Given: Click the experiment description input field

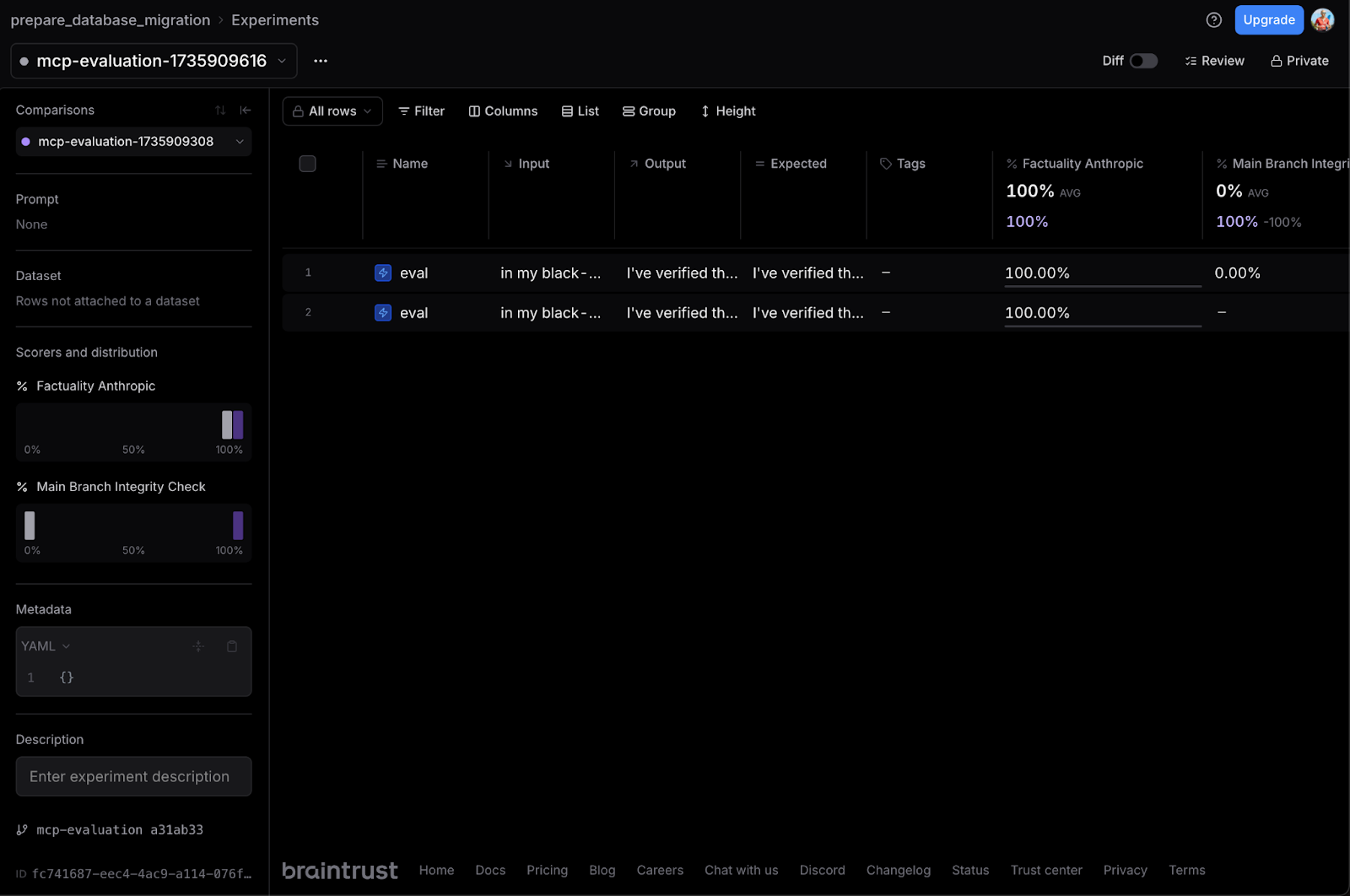Looking at the screenshot, I should pyautogui.click(x=133, y=776).
